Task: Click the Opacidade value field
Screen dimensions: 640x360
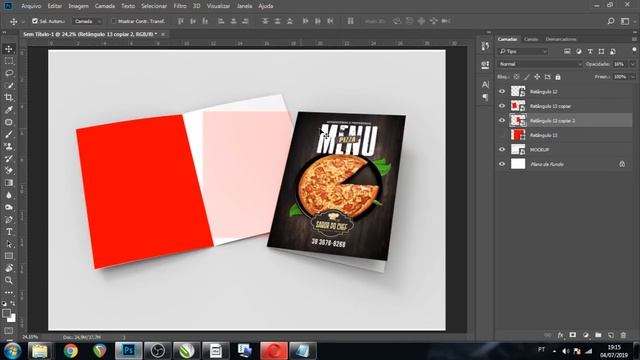Action: tap(620, 64)
